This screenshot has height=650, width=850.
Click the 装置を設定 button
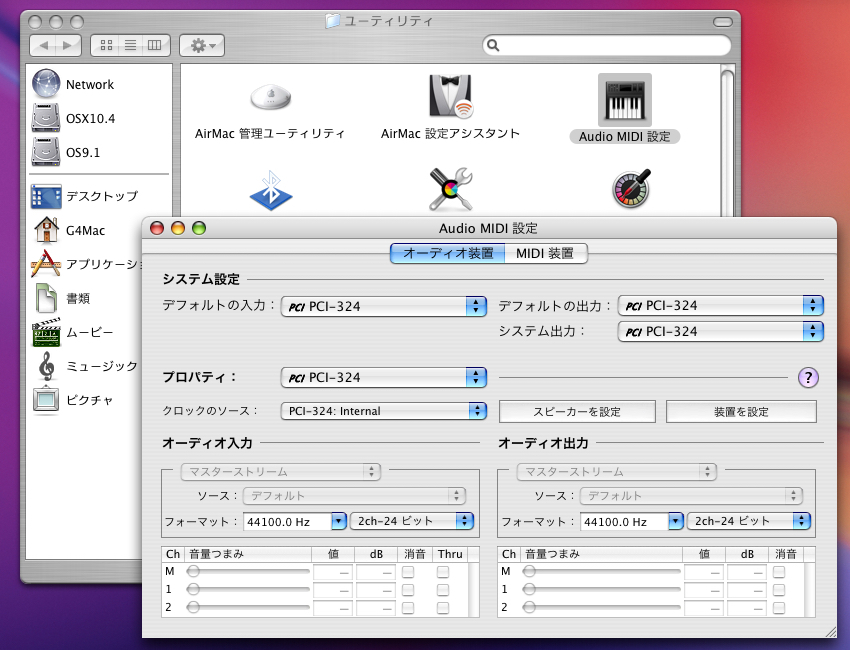click(741, 411)
